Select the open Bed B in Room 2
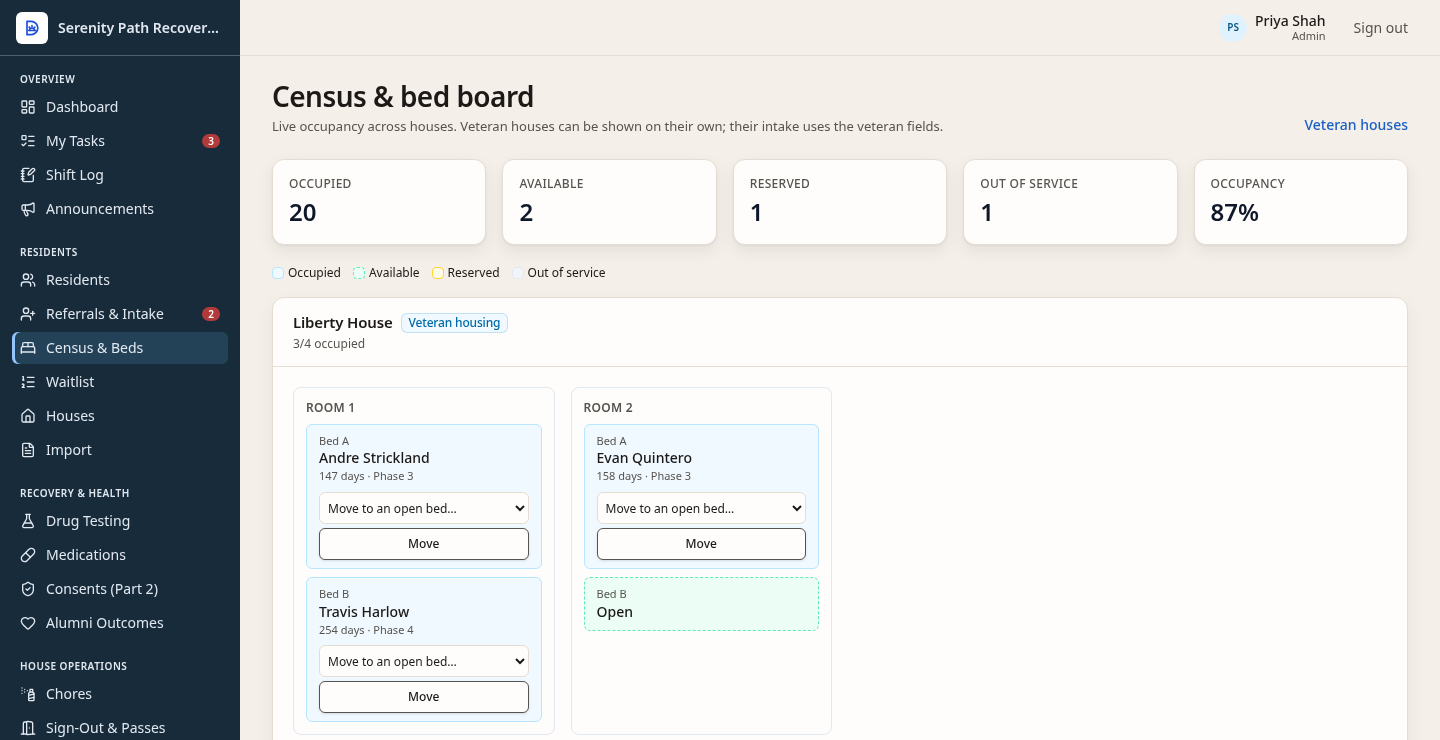This screenshot has width=1440, height=740. 701,604
